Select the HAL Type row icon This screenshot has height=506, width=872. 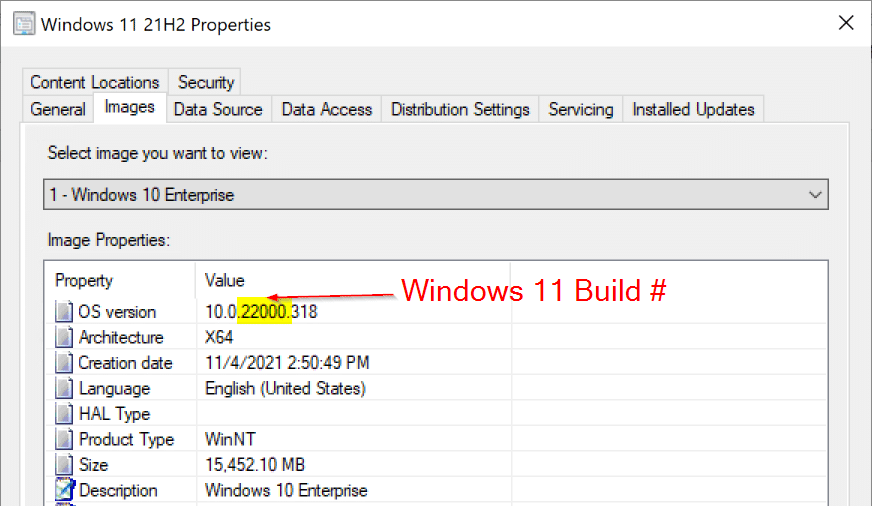(x=65, y=414)
